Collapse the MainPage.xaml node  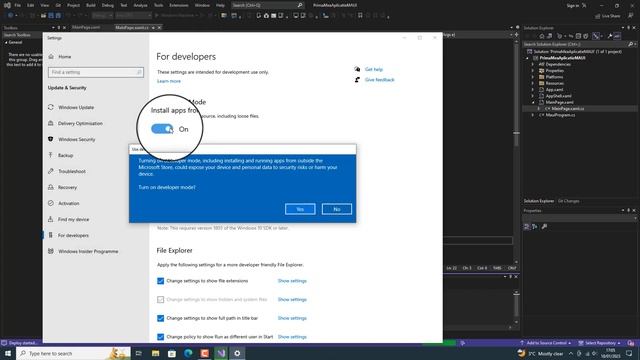pyautogui.click(x=532, y=102)
